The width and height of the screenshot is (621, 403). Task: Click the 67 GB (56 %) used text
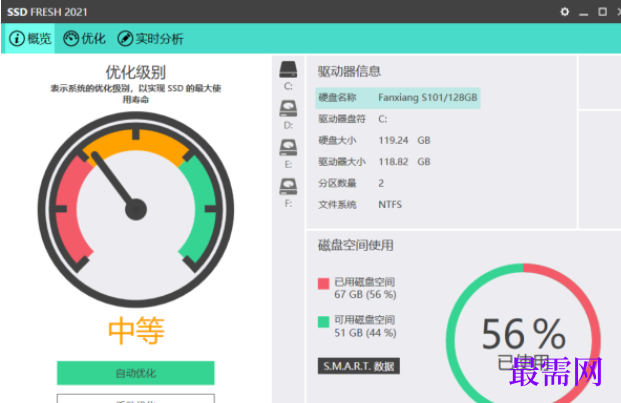[x=365, y=295]
